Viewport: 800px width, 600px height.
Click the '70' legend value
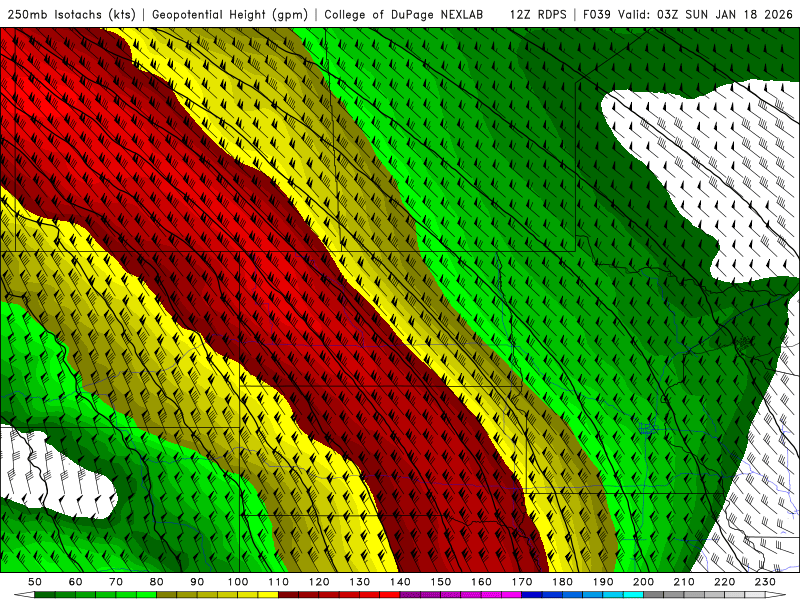pyautogui.click(x=116, y=582)
